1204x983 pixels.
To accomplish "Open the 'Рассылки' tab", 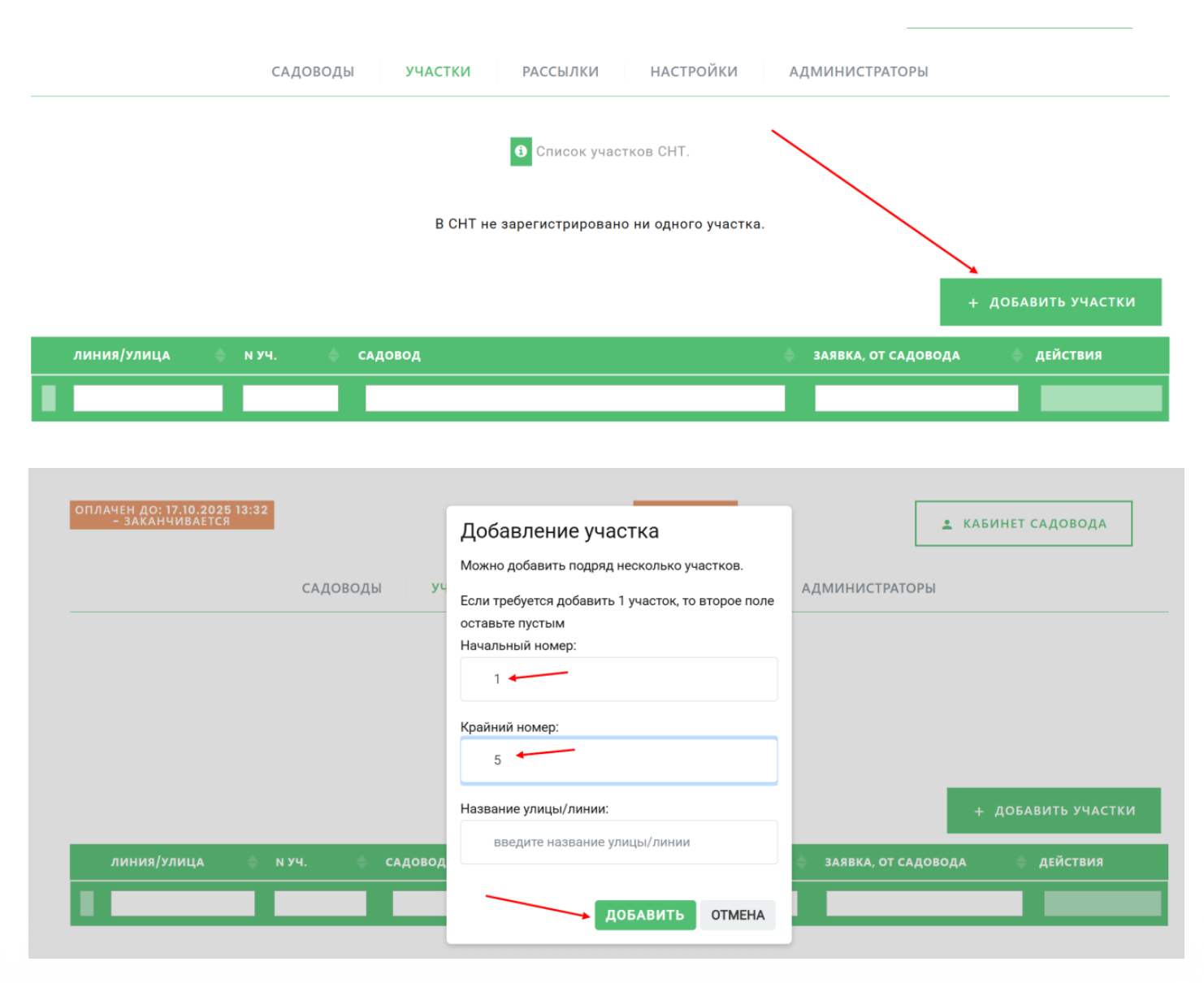I will pos(560,71).
